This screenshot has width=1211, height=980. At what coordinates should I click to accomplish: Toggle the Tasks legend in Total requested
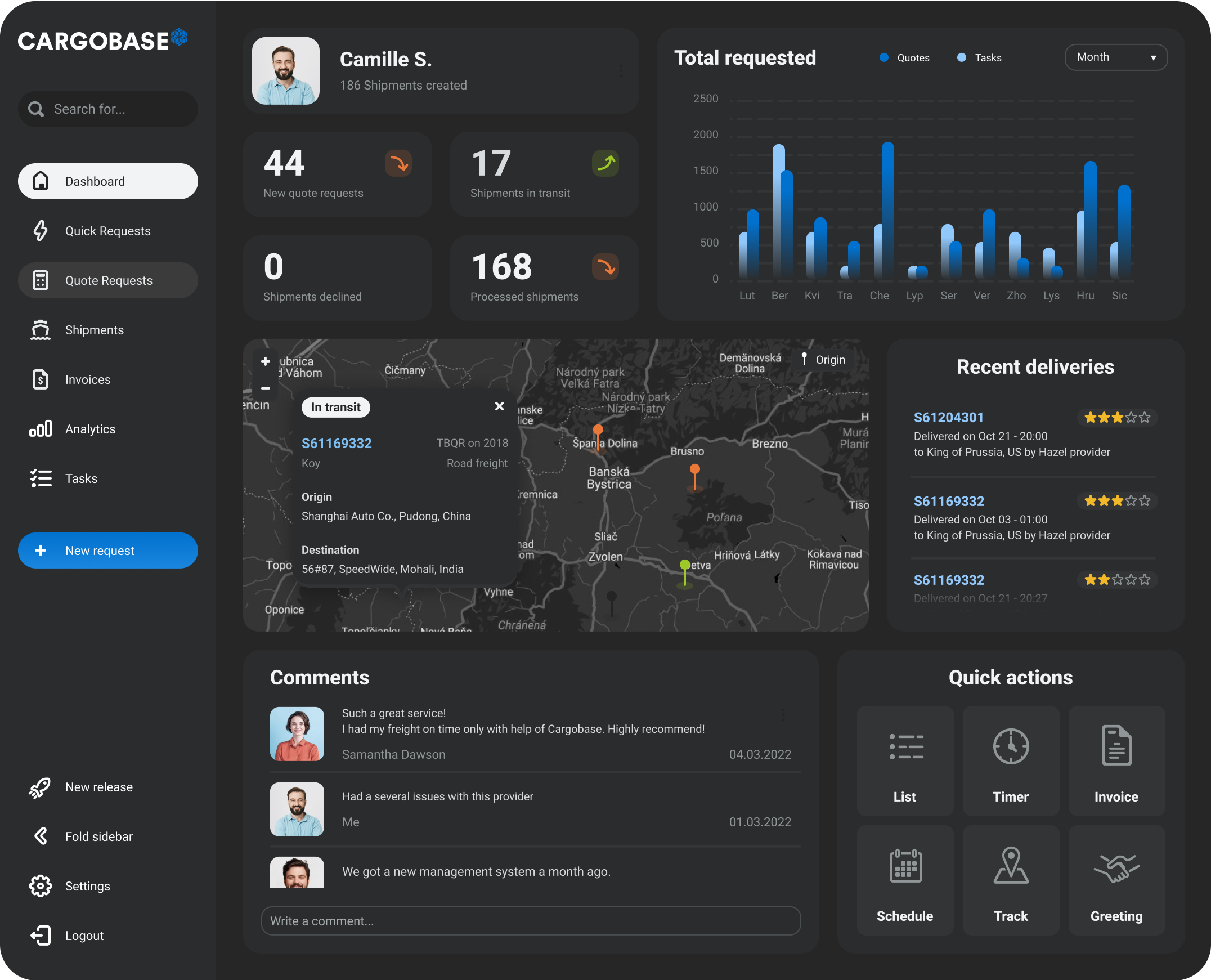click(979, 57)
